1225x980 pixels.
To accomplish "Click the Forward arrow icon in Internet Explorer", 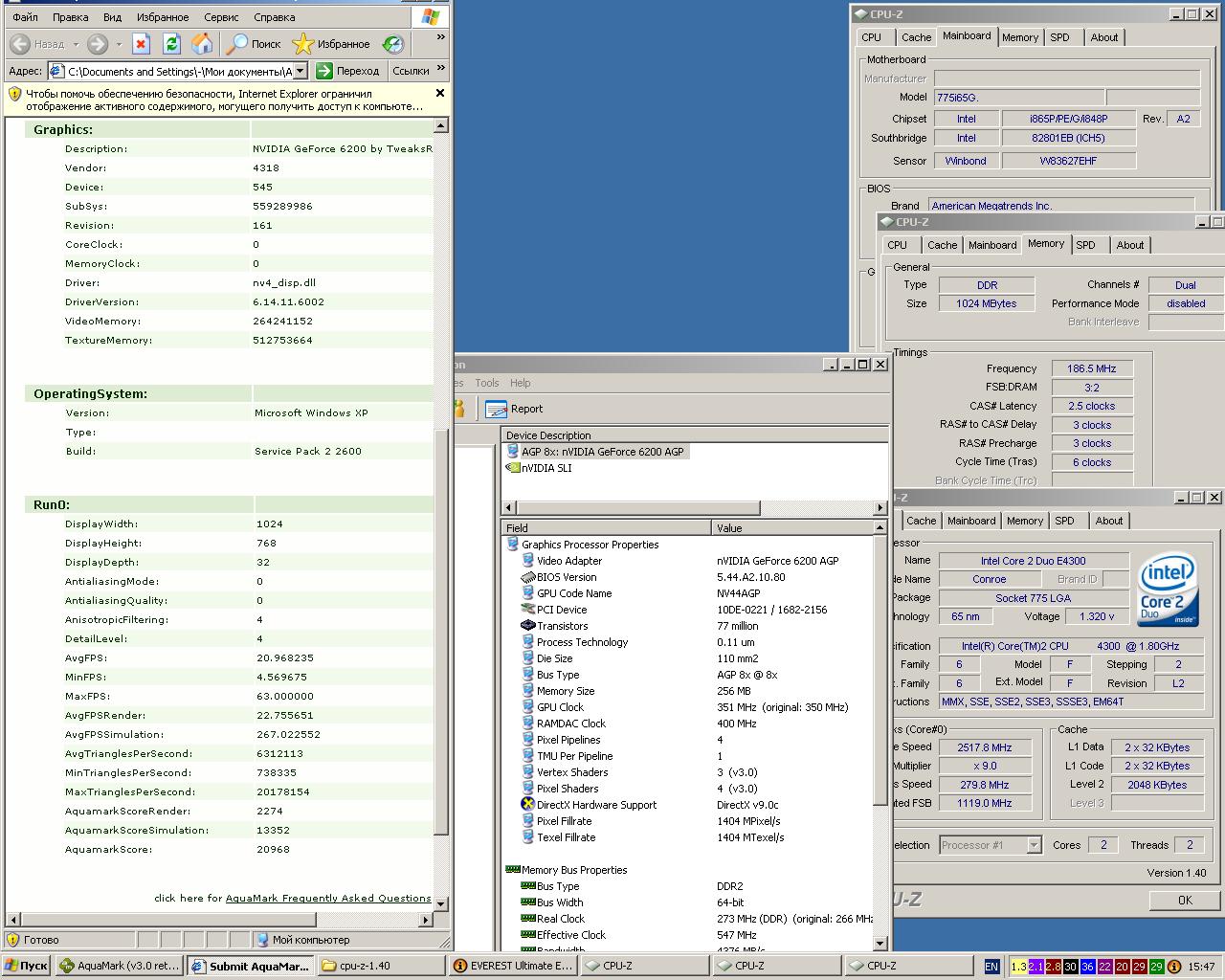I will point(98,44).
